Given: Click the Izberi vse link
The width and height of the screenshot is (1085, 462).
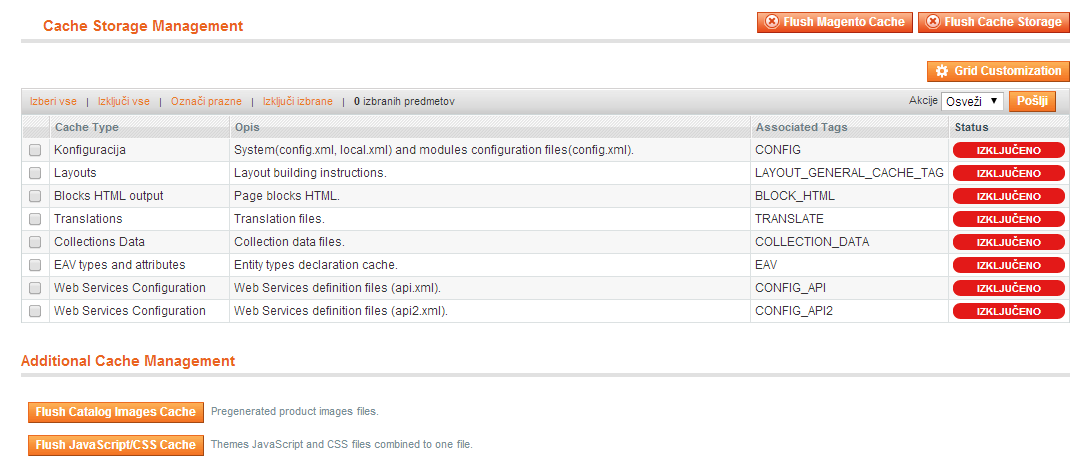Looking at the screenshot, I should coord(53,101).
